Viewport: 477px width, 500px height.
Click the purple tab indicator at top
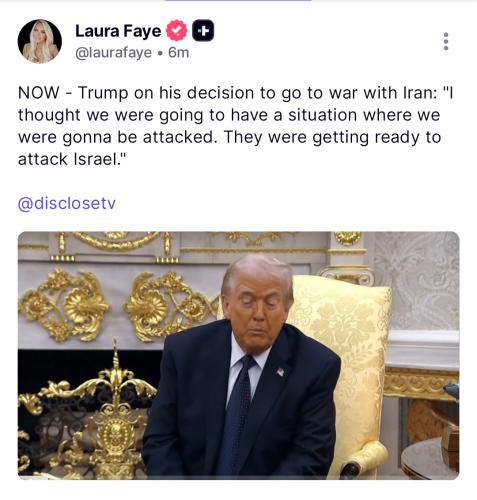pos(238,1)
